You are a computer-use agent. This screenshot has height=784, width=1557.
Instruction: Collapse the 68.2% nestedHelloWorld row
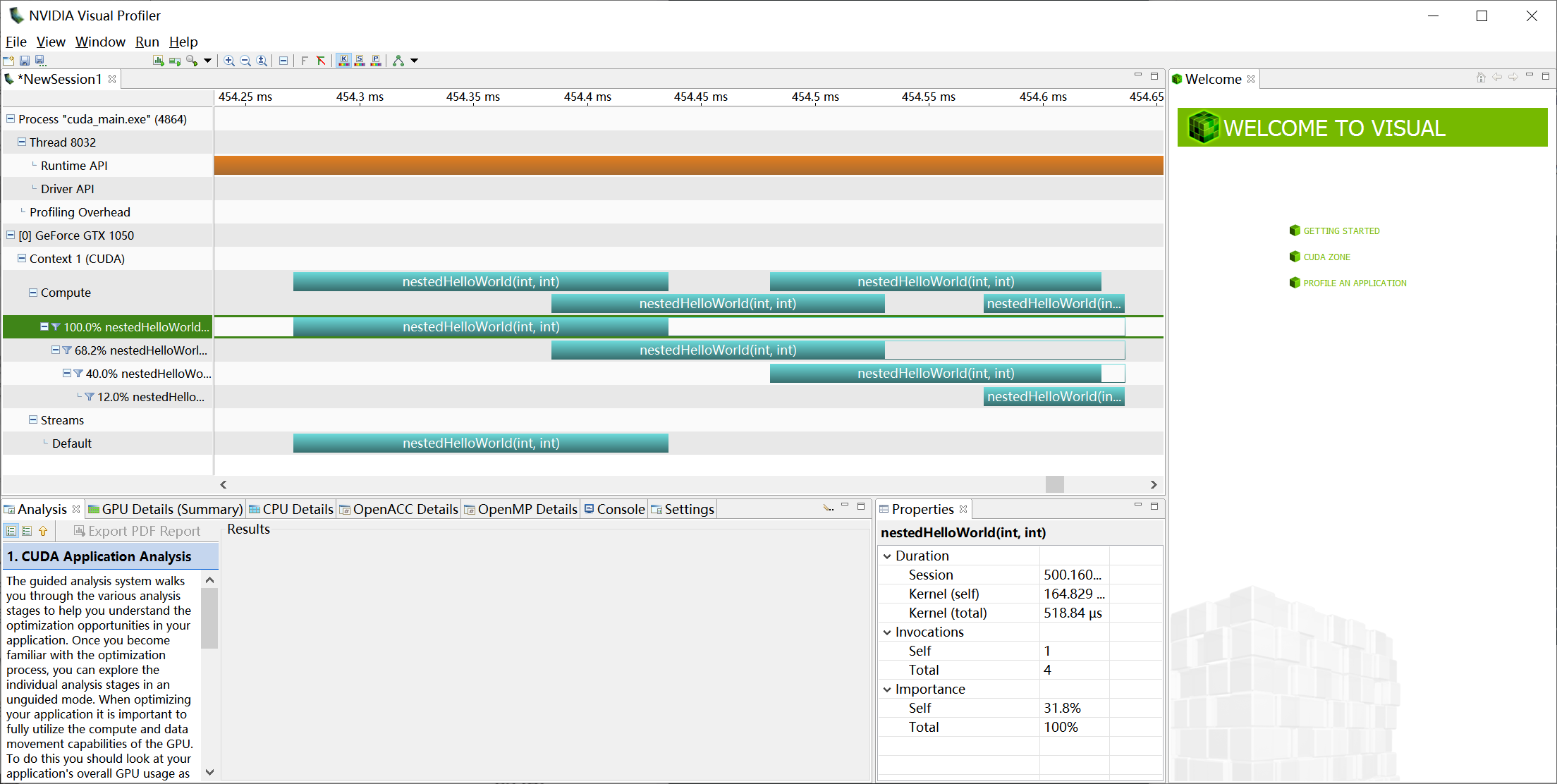click(x=56, y=350)
